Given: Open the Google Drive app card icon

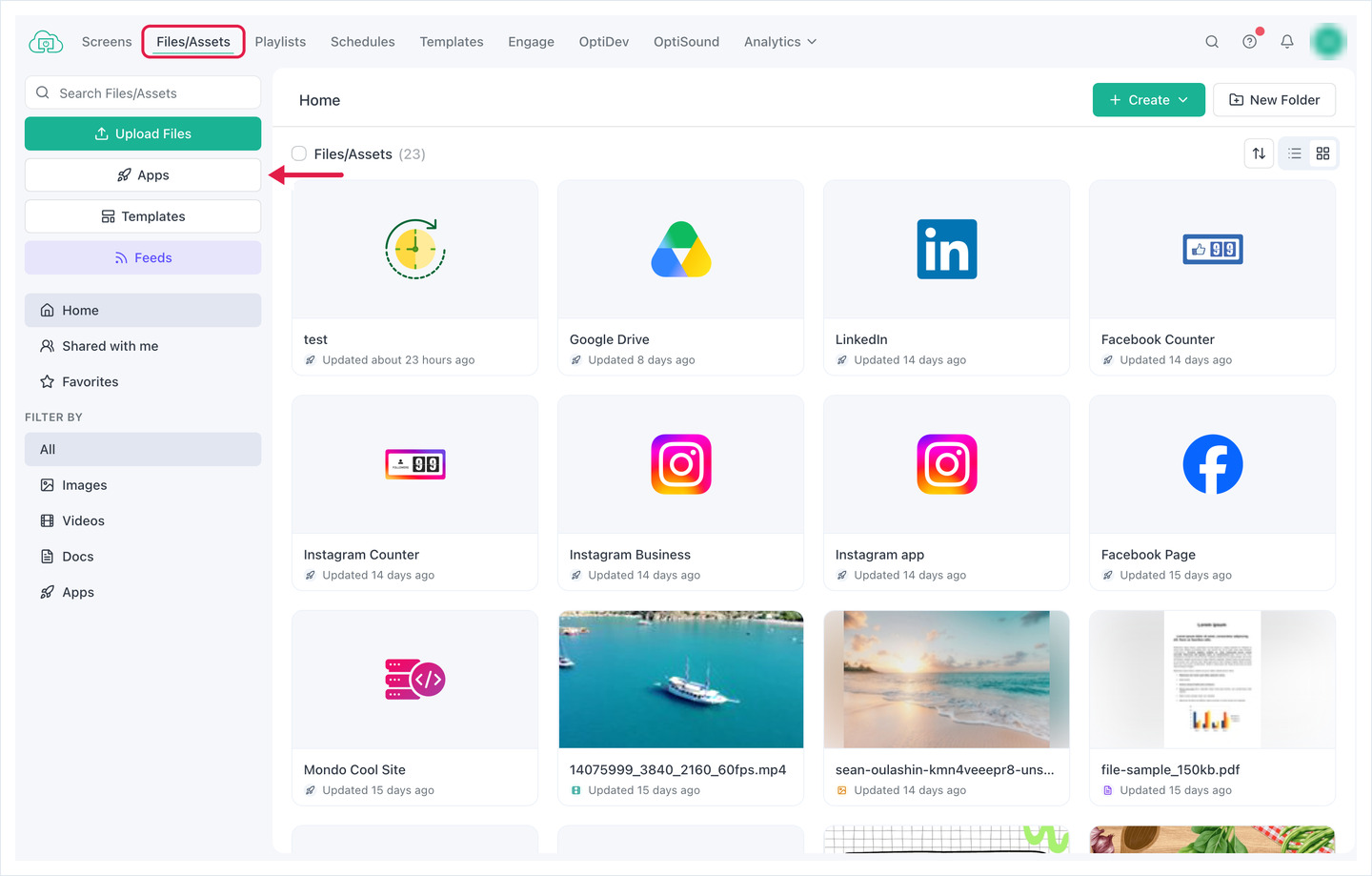Looking at the screenshot, I should pos(681,250).
